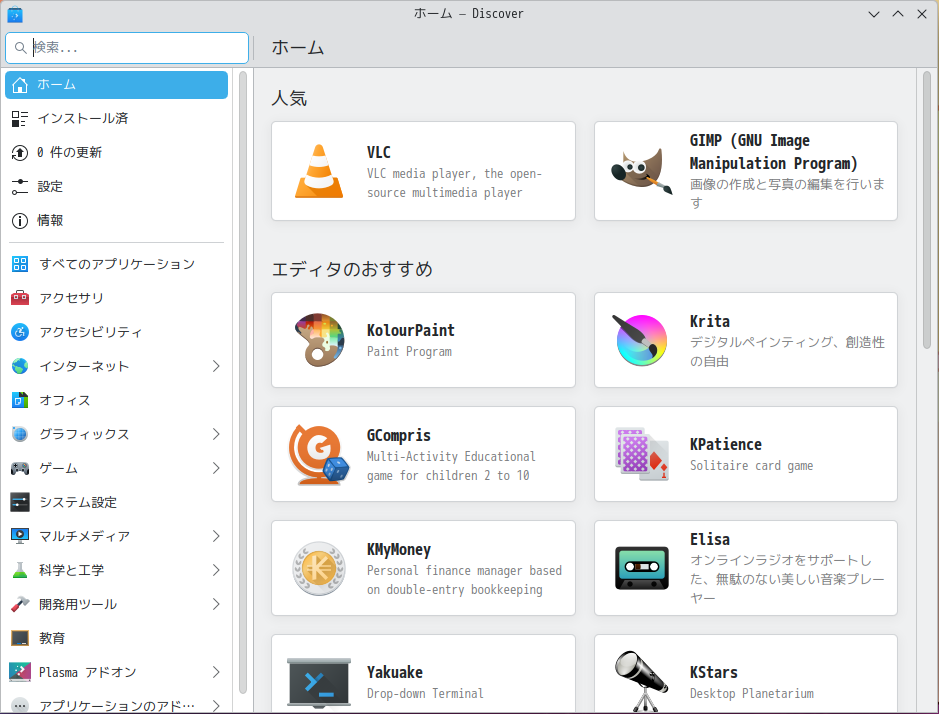939x714 pixels.
Task: Select the オフィス category label
Action: (x=65, y=400)
